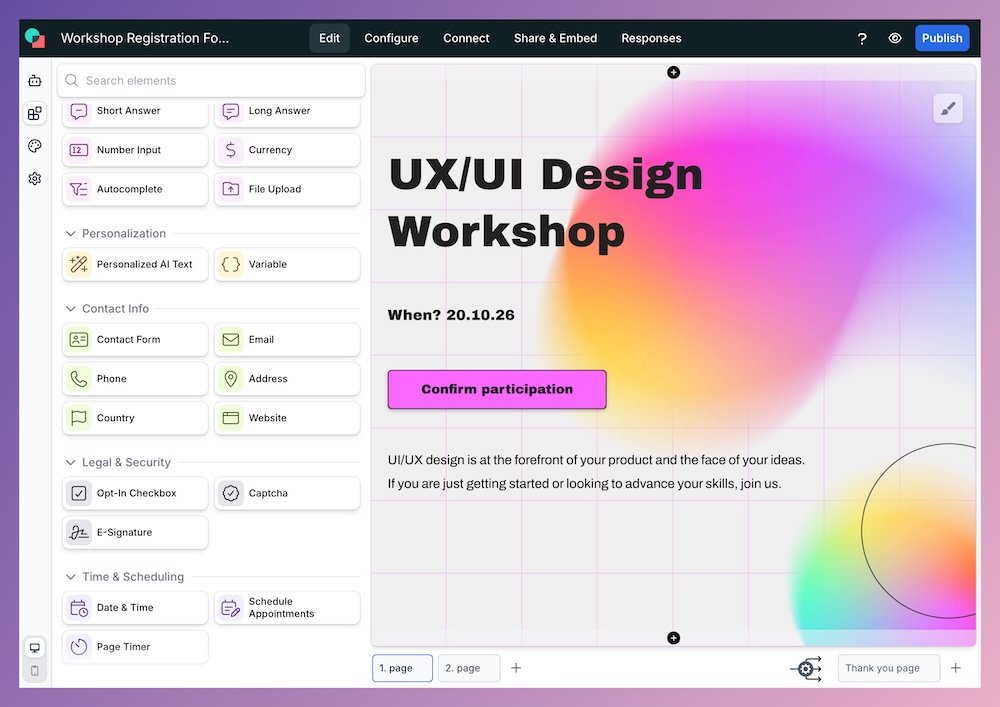Collapse the Personalization section

(x=70, y=233)
